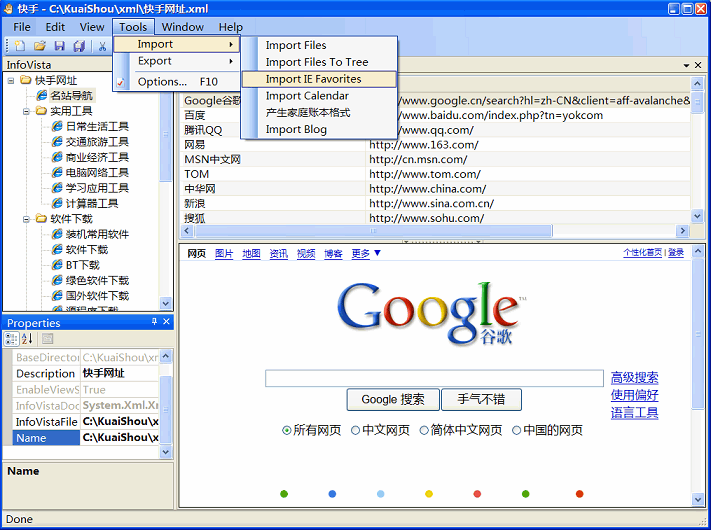This screenshot has height=530, width=711.
Task: Pin the Properties panel with pushpin icon
Action: click(x=154, y=322)
